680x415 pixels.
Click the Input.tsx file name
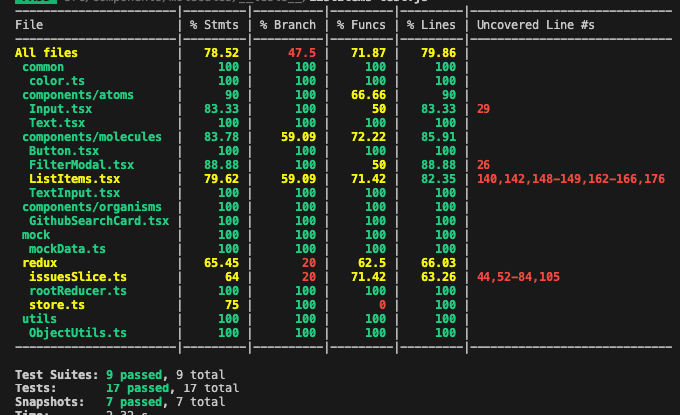click(x=60, y=109)
